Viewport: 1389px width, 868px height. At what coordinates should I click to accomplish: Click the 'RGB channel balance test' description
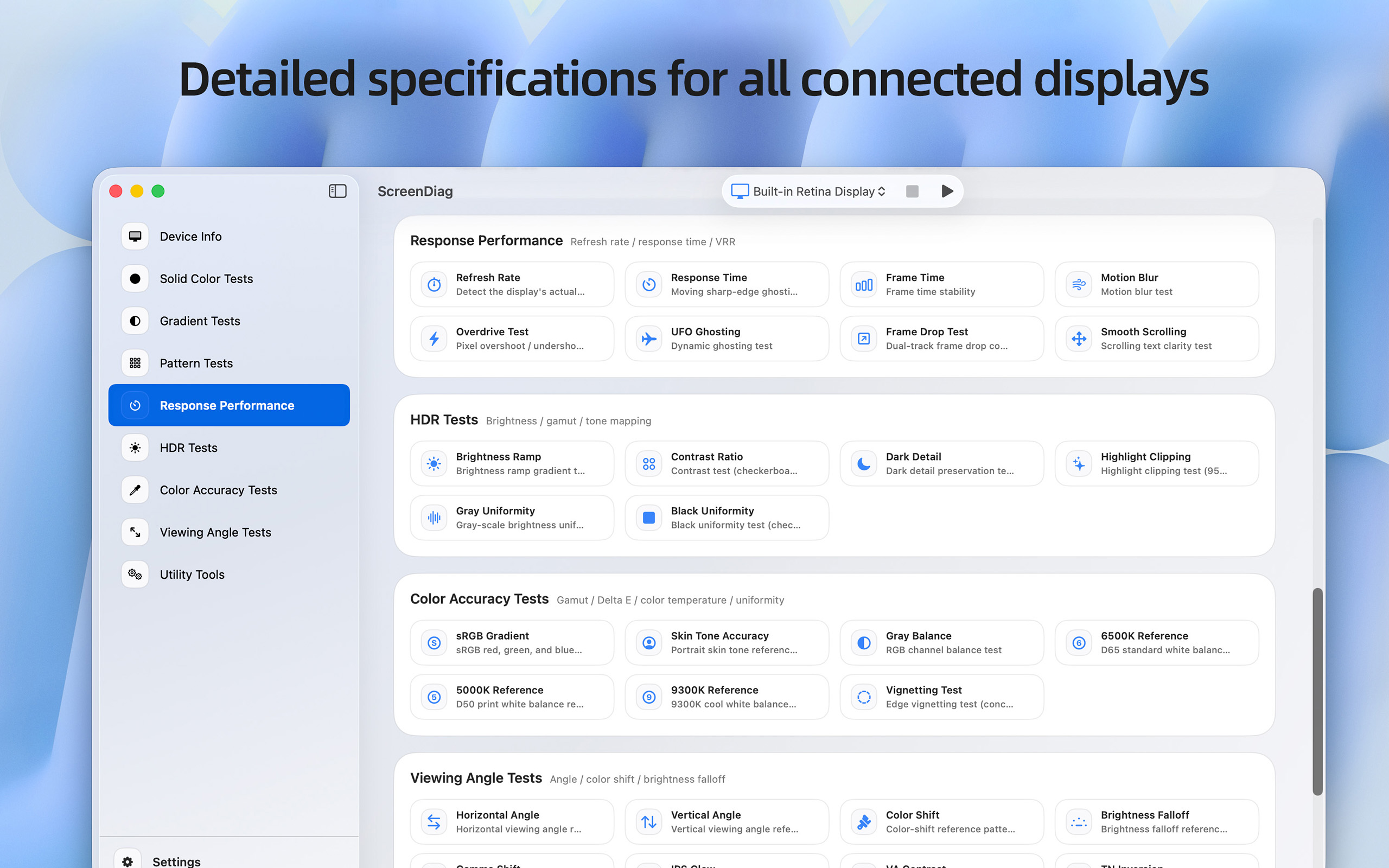(x=944, y=650)
